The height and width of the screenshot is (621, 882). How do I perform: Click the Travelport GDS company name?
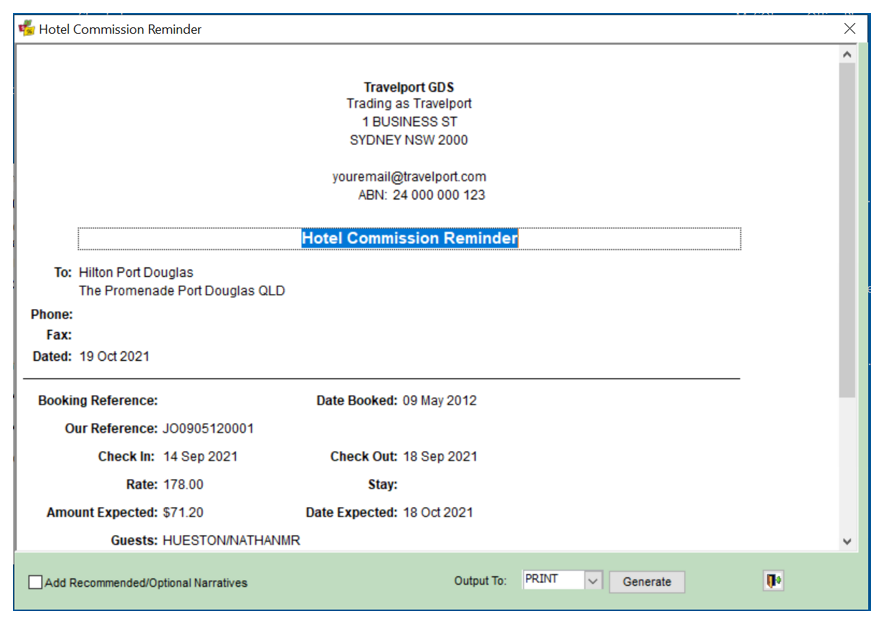[409, 88]
